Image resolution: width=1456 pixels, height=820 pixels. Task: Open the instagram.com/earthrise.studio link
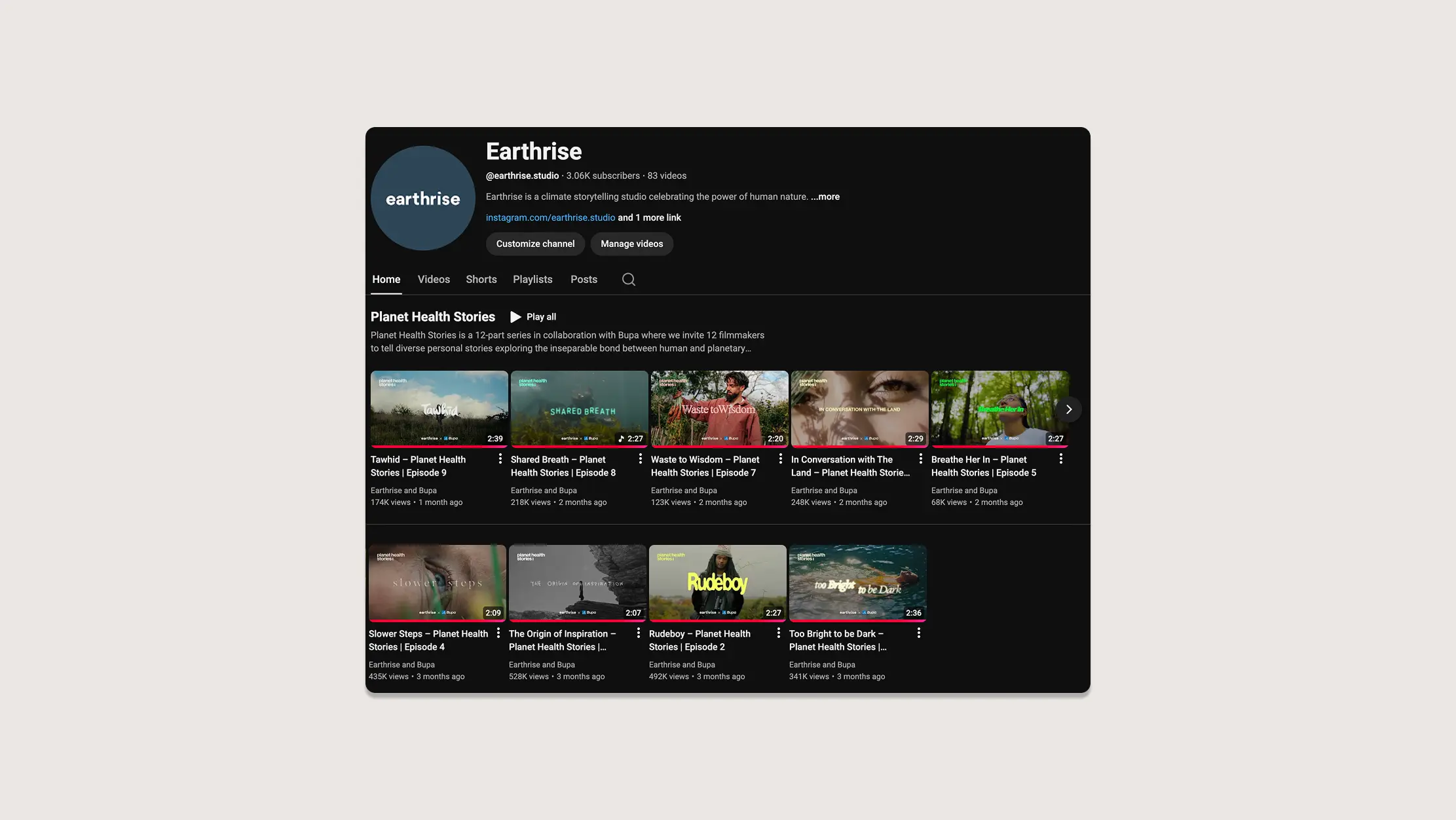pyautogui.click(x=550, y=217)
